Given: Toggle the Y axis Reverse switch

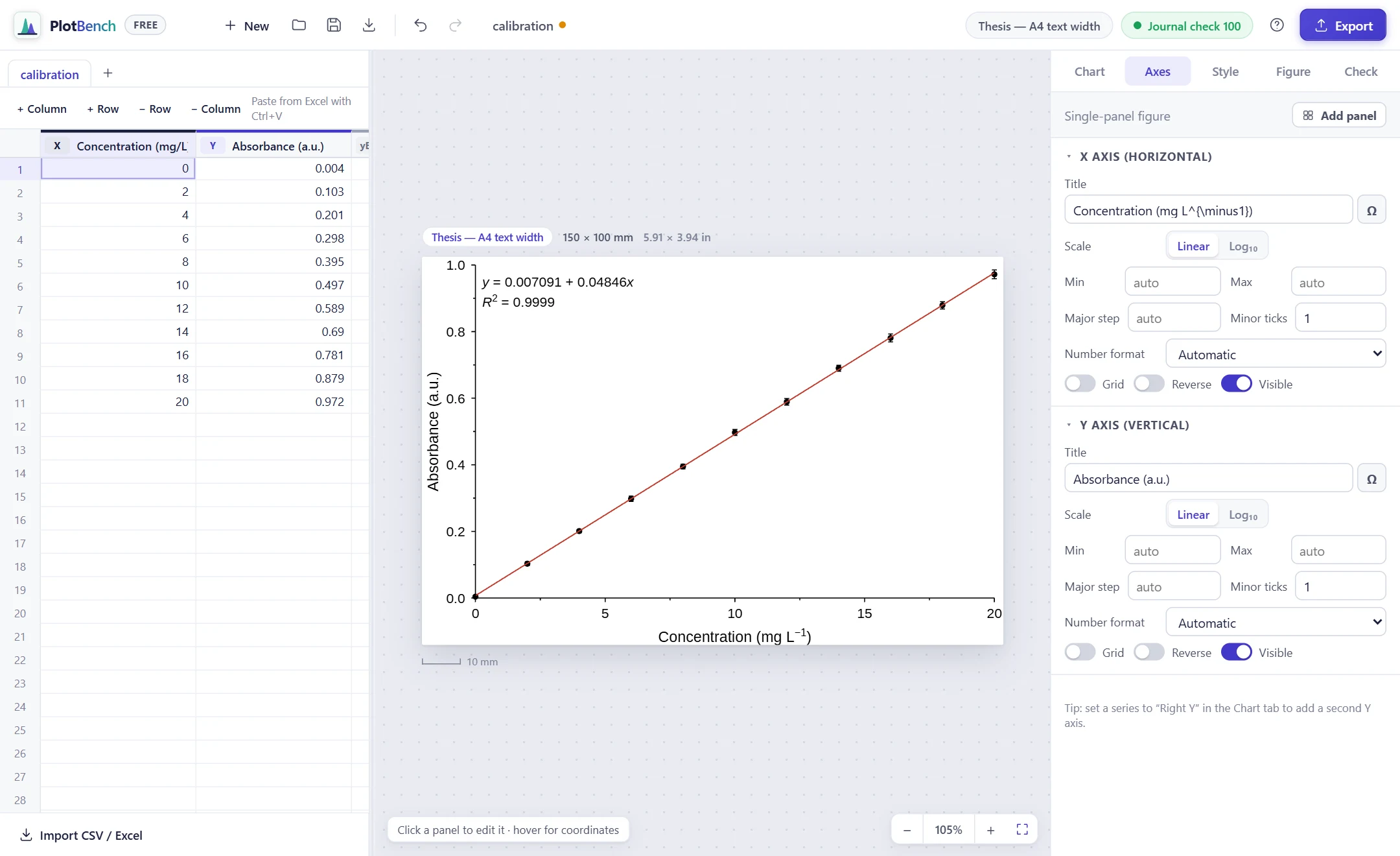Looking at the screenshot, I should coord(1149,652).
